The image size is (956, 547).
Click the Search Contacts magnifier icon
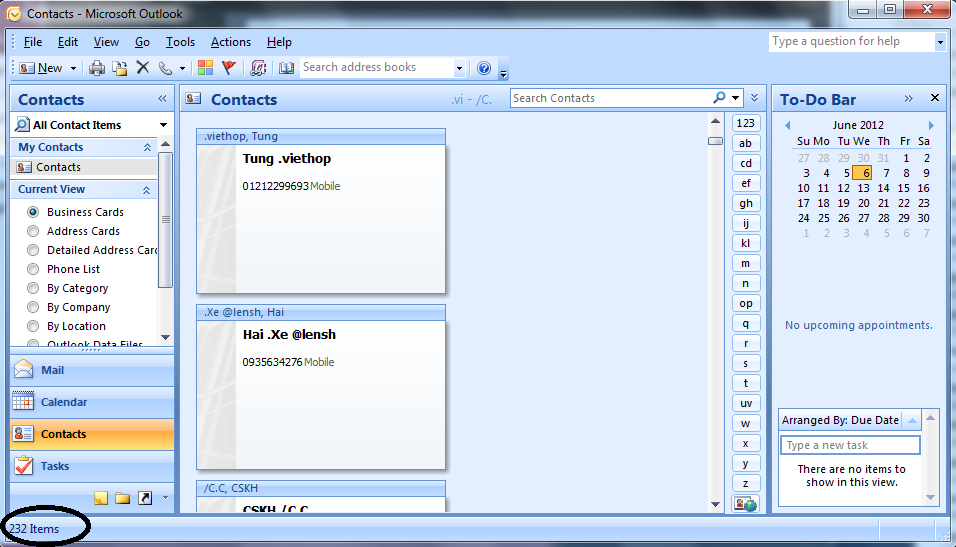pyautogui.click(x=719, y=98)
